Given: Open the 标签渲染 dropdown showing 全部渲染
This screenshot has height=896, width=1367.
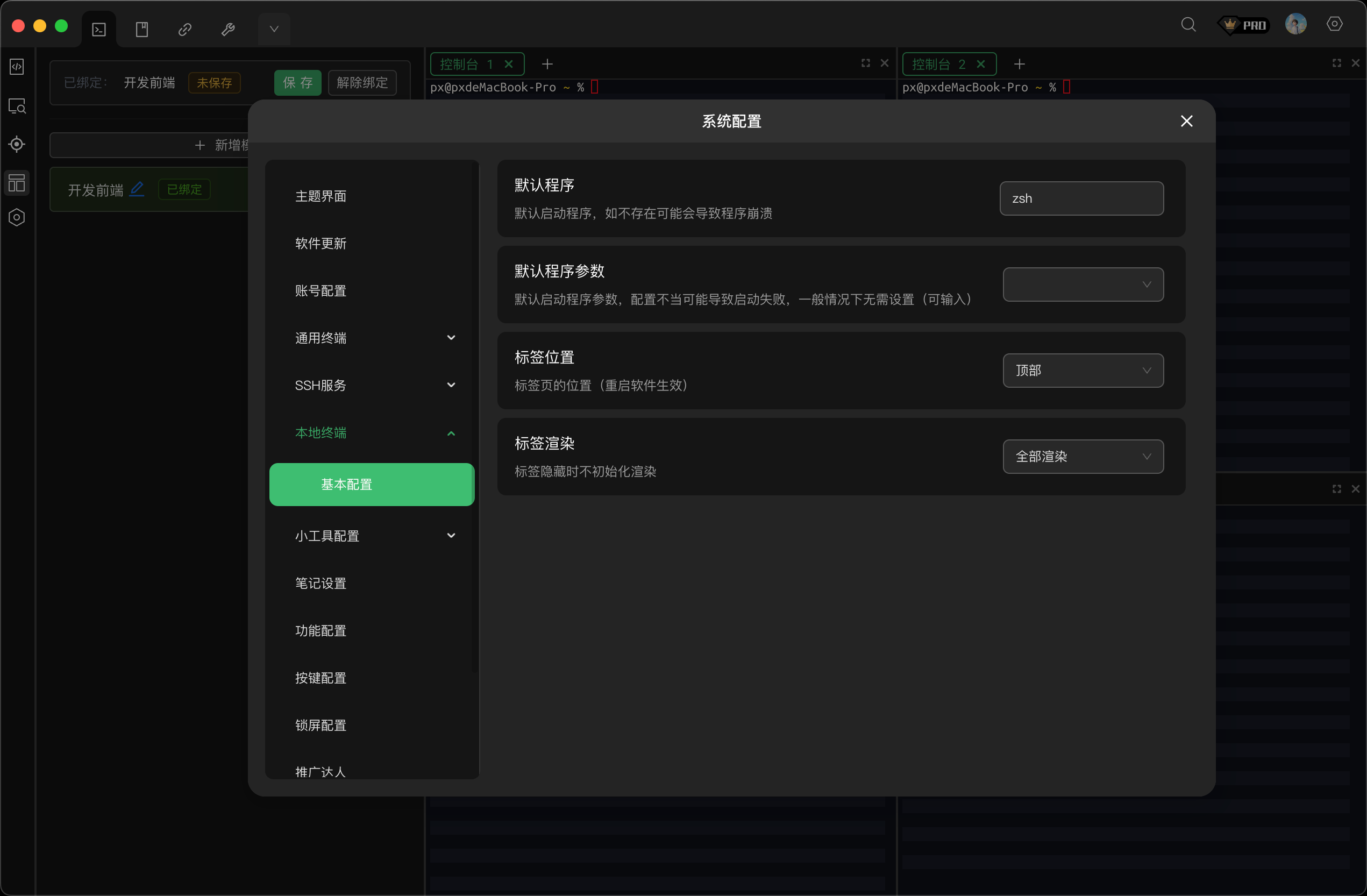Looking at the screenshot, I should (x=1083, y=456).
